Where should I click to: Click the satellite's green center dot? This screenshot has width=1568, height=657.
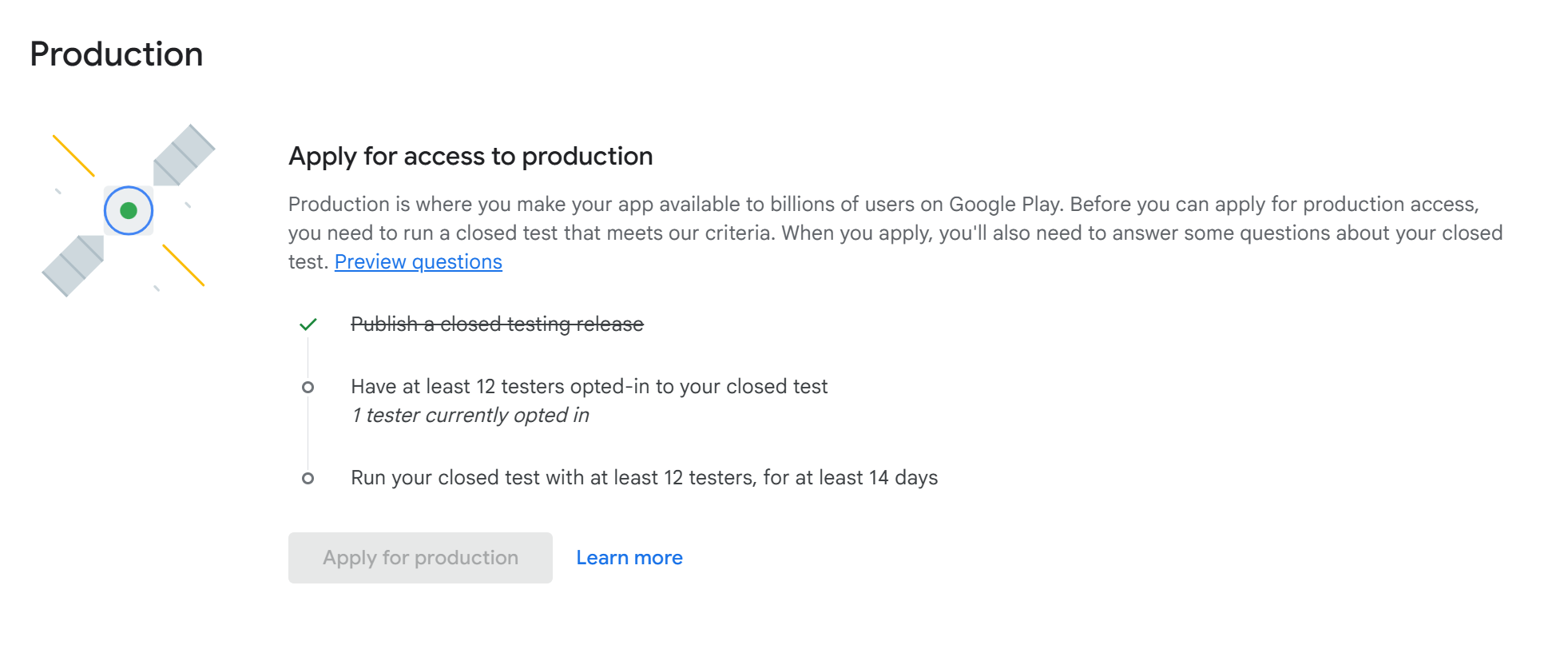[x=129, y=211]
